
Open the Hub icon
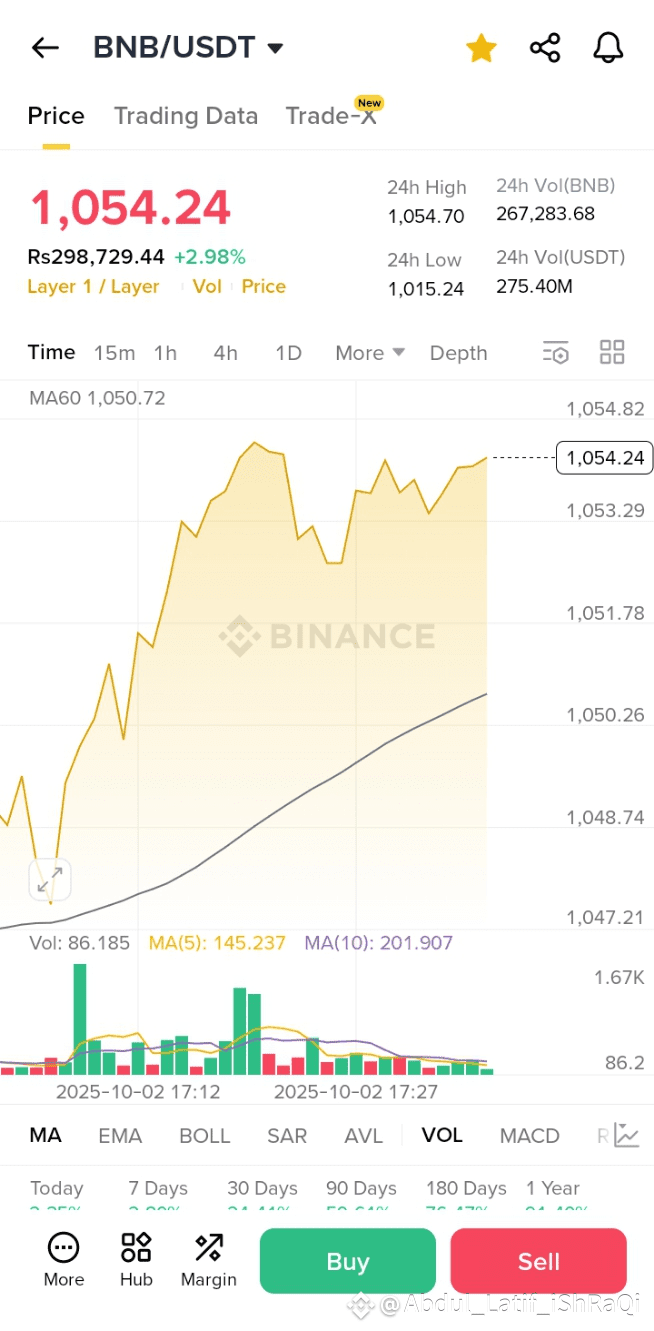pos(136,1260)
